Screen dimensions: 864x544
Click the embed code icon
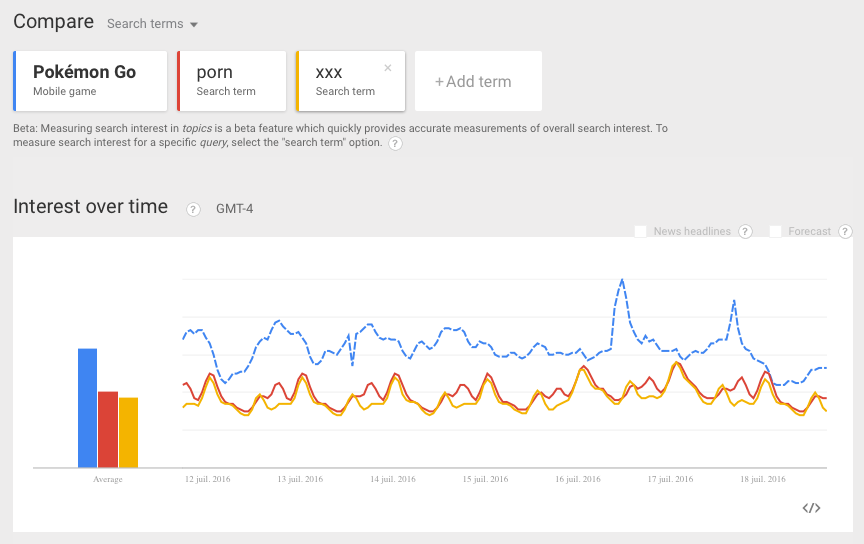pos(811,508)
